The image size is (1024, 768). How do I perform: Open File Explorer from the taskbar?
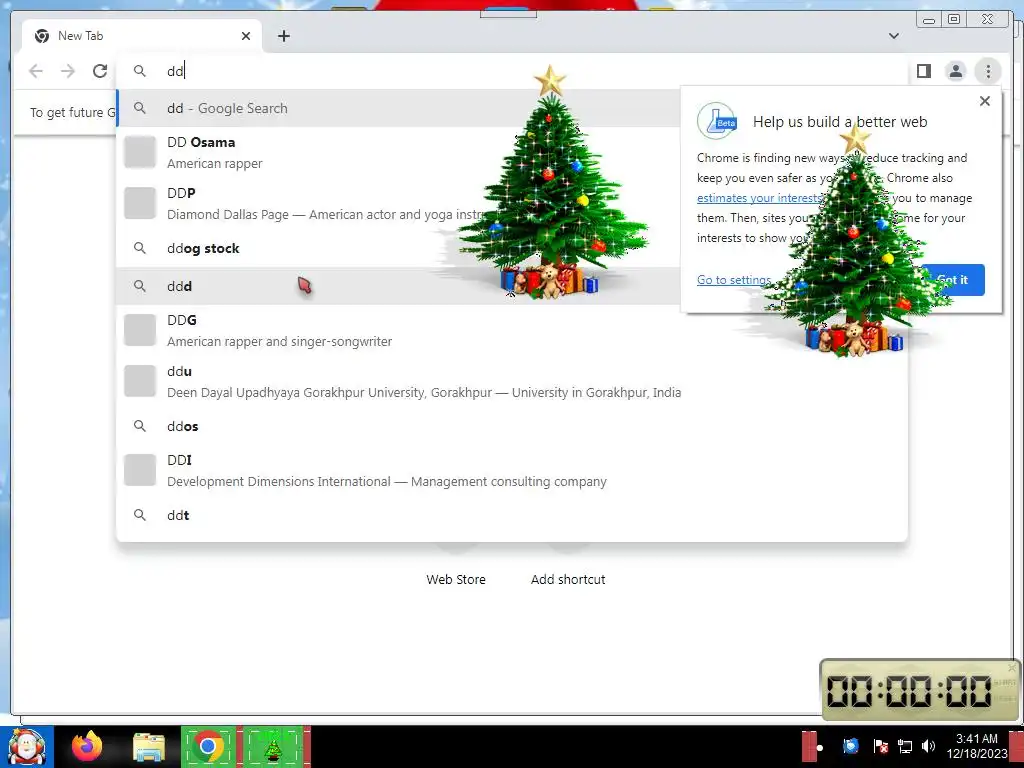click(149, 747)
